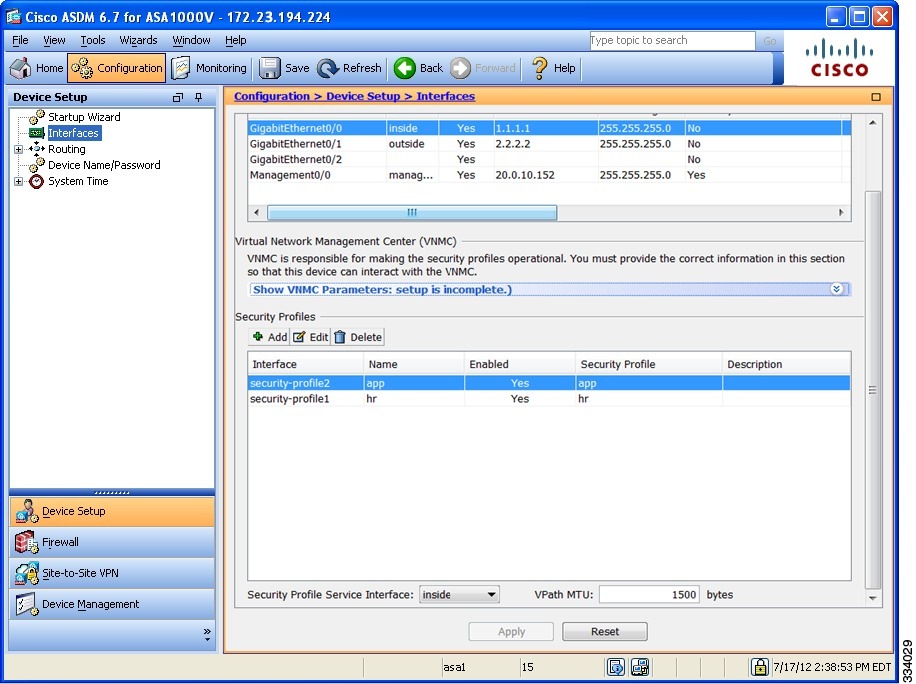Open Security Profile Service Interface dropdown
Viewport: 916px width, 684px height.
coord(459,595)
